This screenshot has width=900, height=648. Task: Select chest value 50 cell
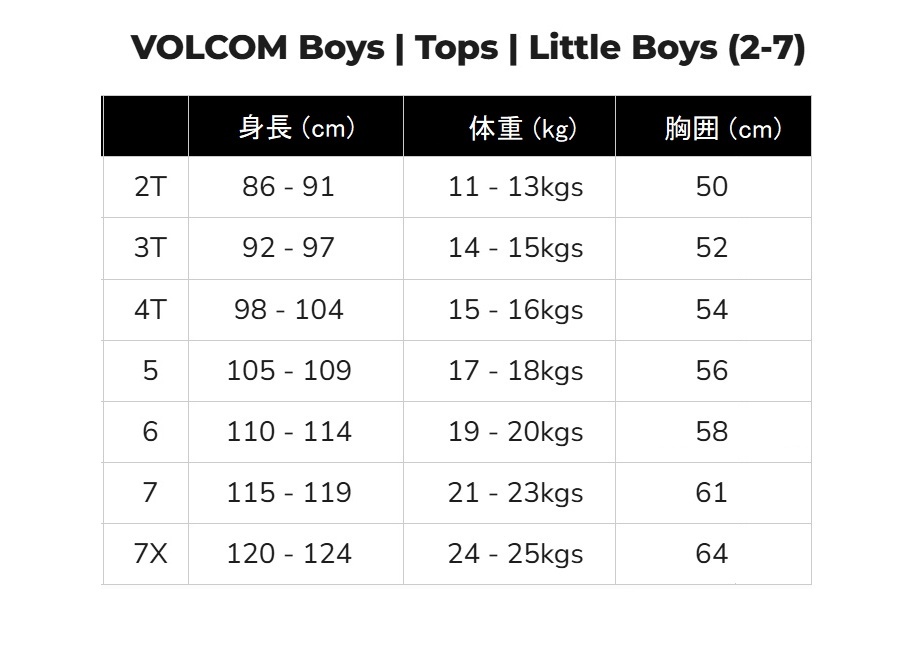(x=712, y=187)
